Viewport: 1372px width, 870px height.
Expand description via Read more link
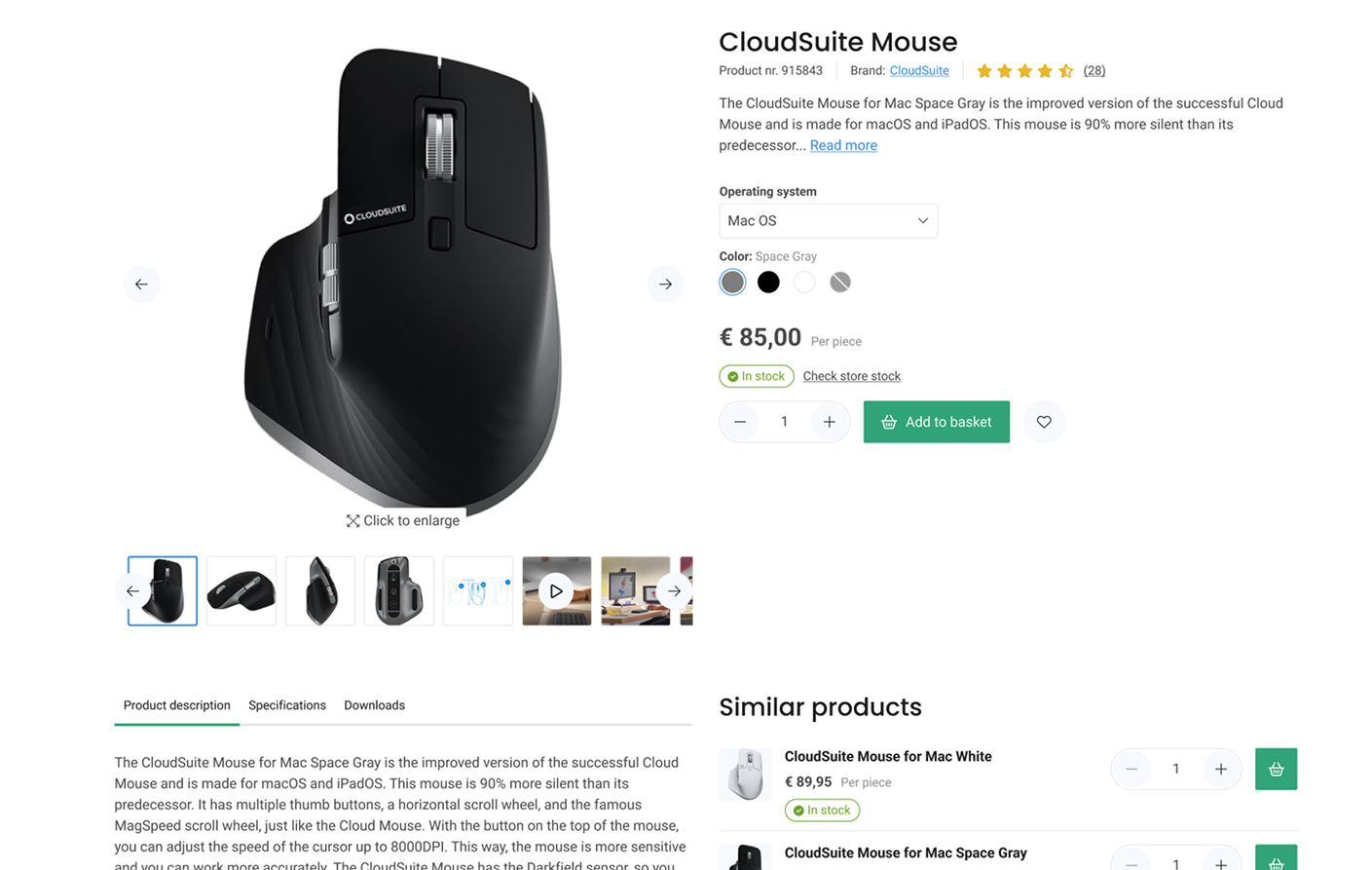pyautogui.click(x=843, y=145)
